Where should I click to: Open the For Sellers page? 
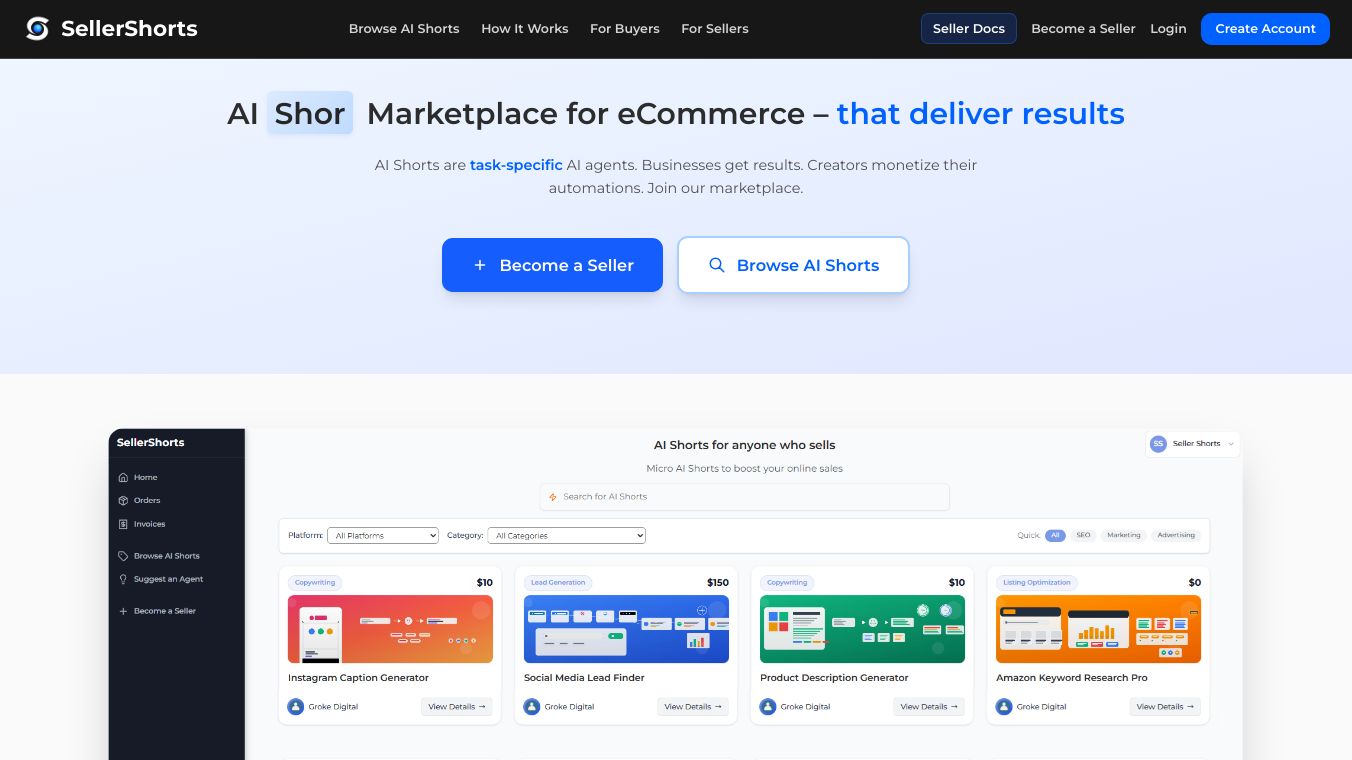coord(715,29)
